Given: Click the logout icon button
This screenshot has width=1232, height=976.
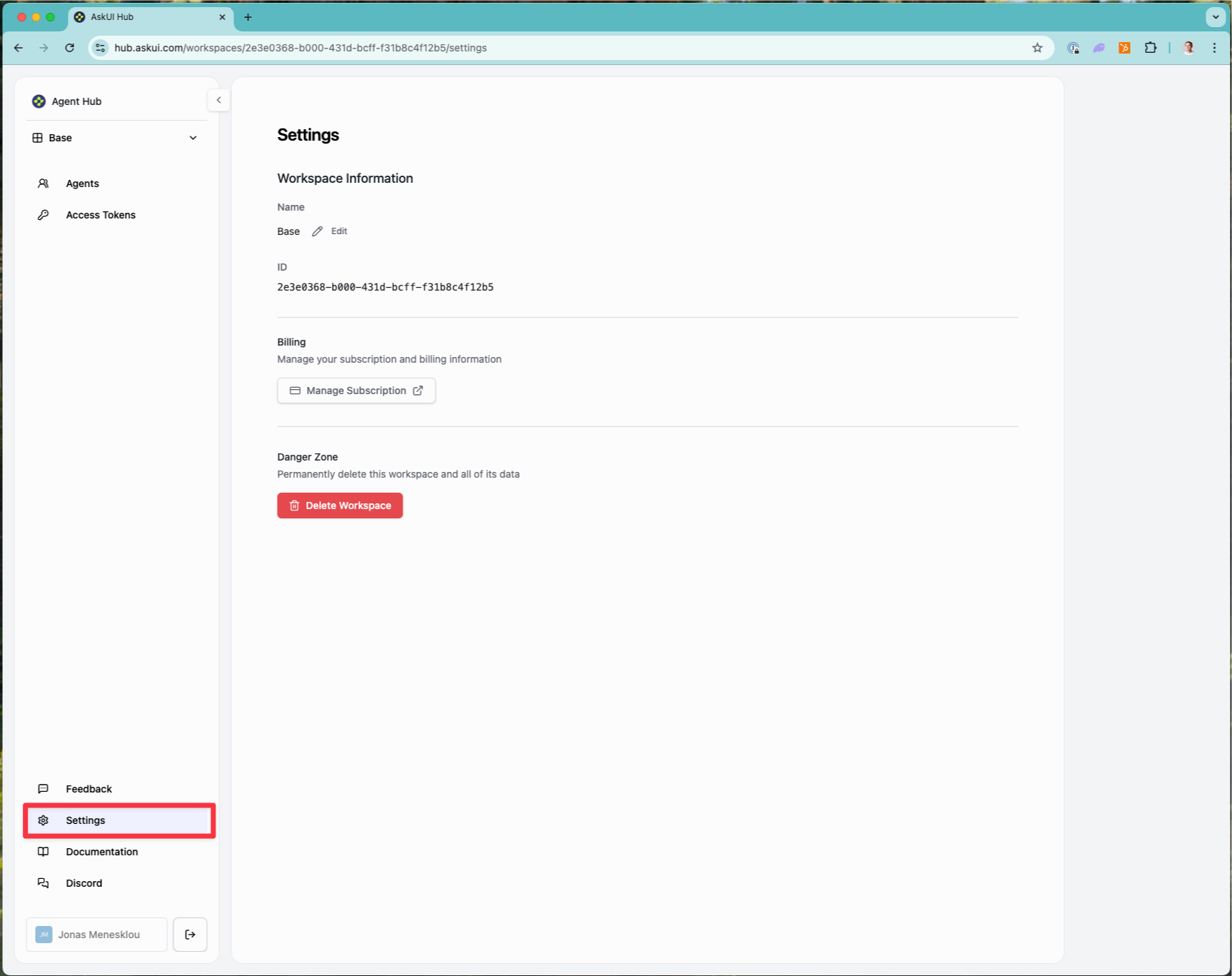Looking at the screenshot, I should [x=190, y=935].
